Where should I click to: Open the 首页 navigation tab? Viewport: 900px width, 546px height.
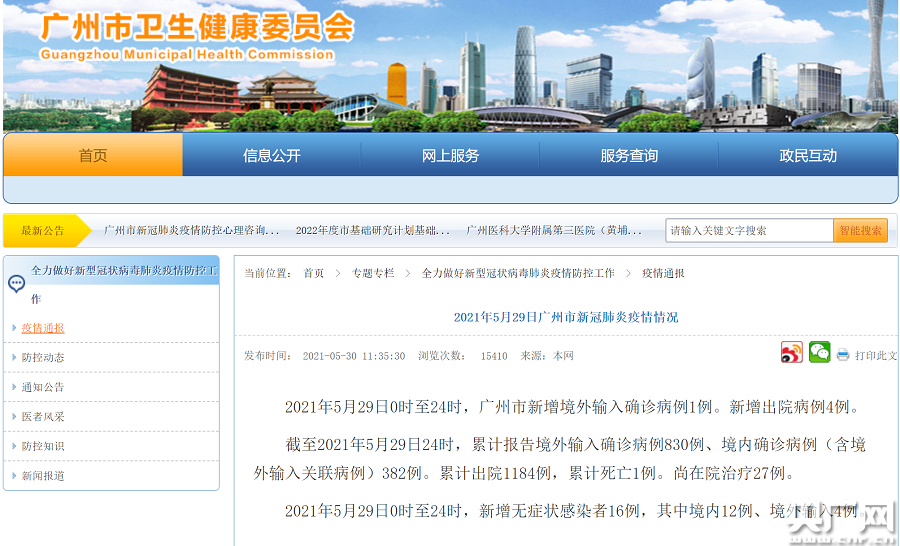[x=93, y=156]
